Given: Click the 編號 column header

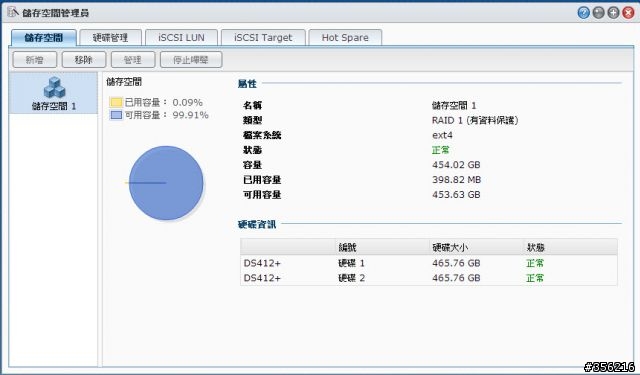Looking at the screenshot, I should pyautogui.click(x=347, y=247).
